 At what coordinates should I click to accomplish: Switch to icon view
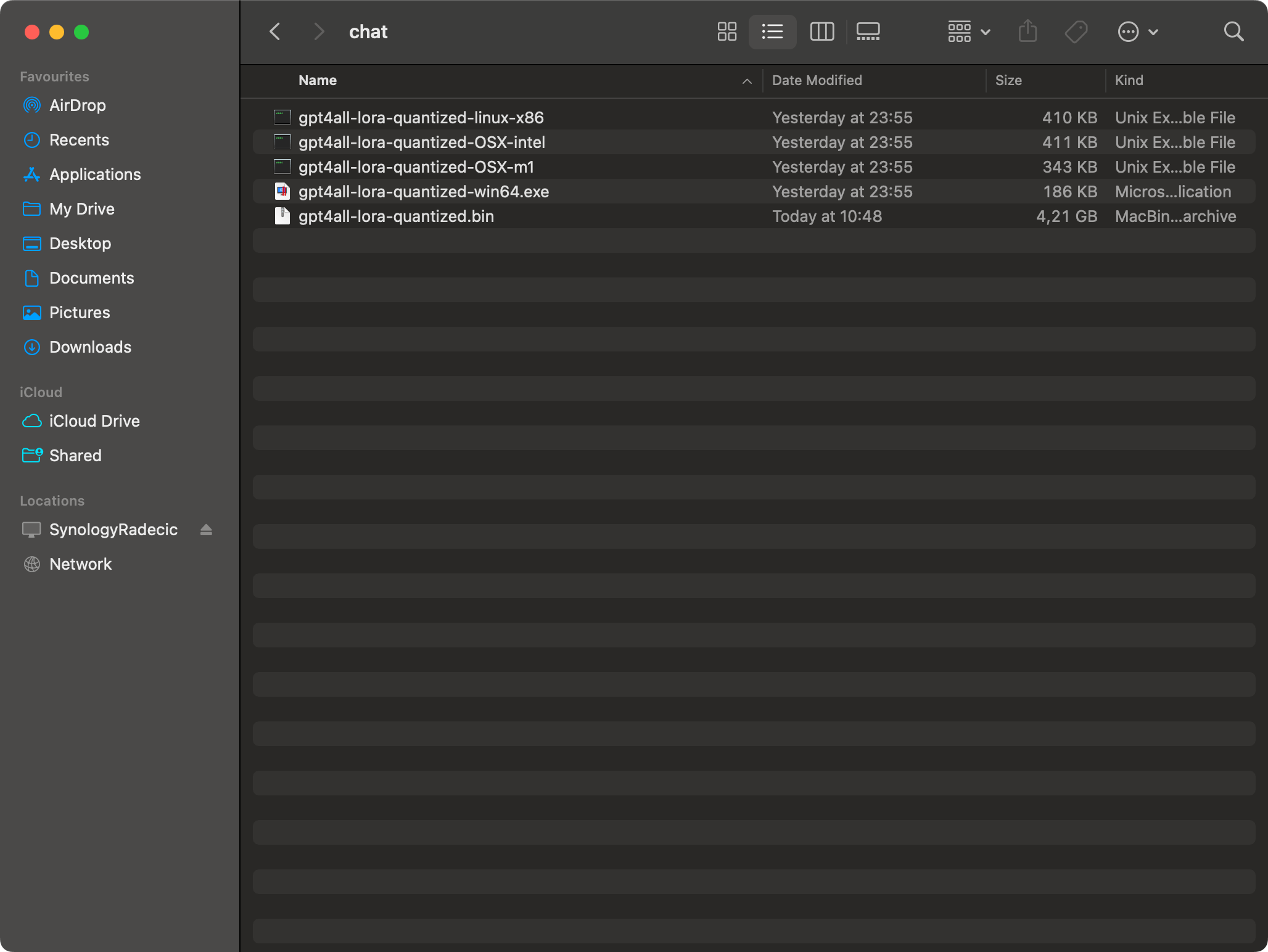point(727,31)
